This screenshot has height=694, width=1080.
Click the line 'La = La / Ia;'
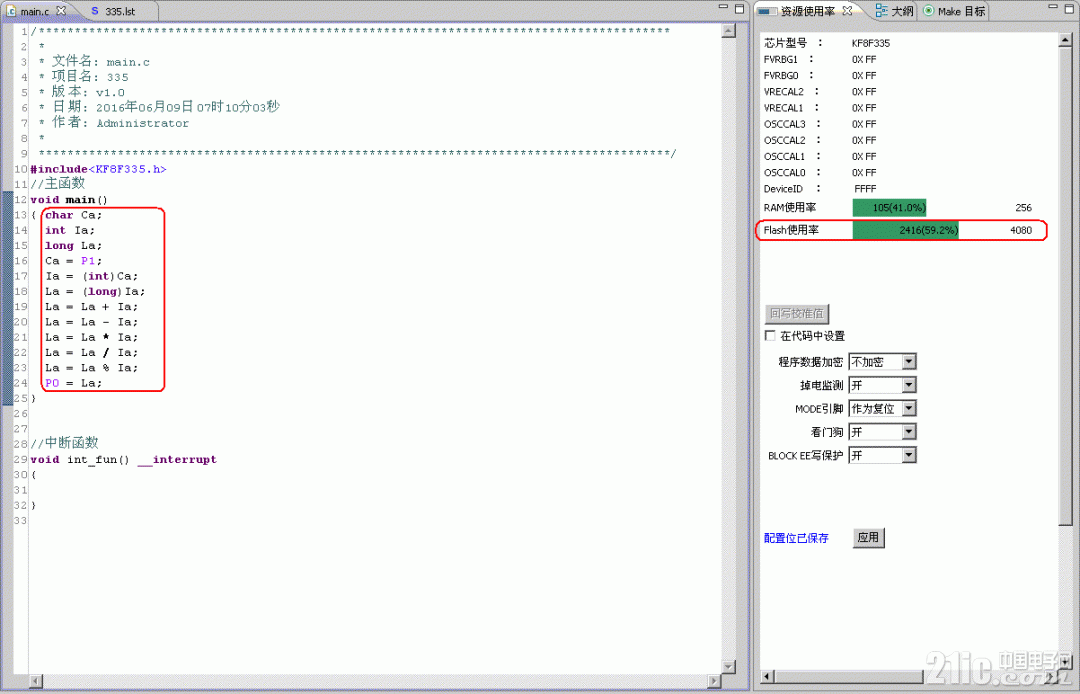[92, 353]
